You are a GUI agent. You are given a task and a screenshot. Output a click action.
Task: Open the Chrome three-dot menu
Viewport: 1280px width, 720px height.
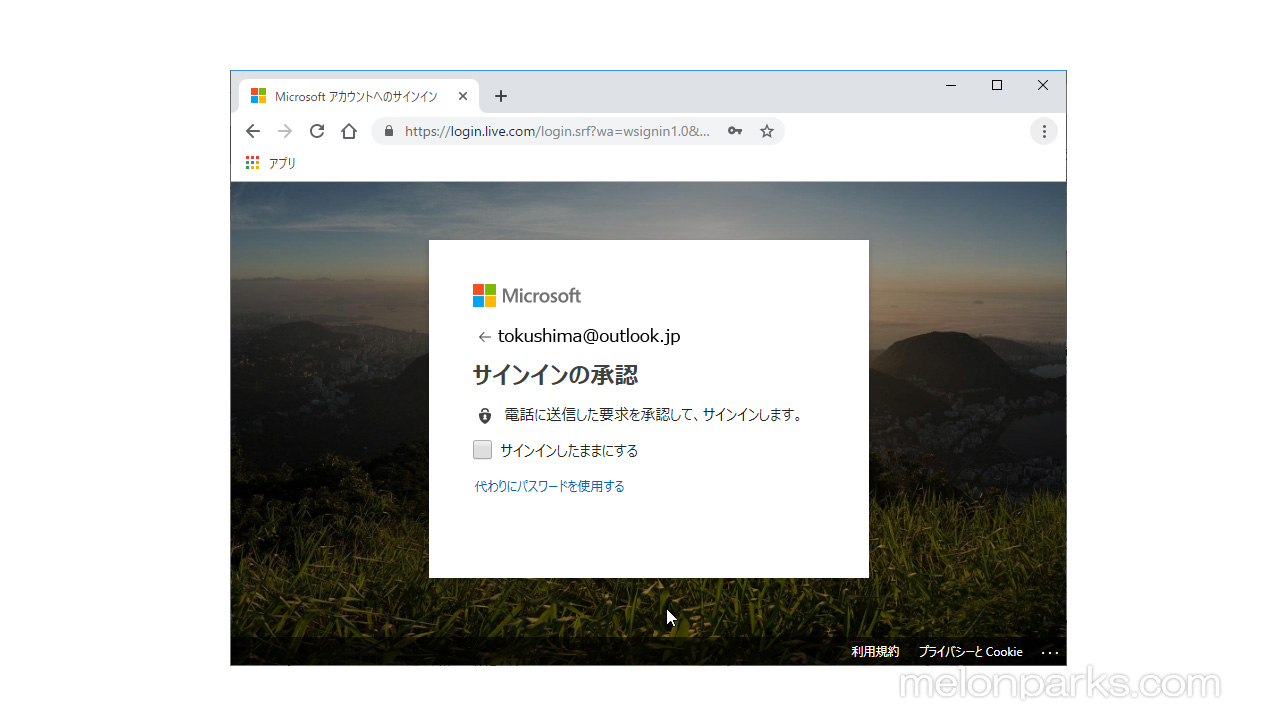coord(1044,131)
